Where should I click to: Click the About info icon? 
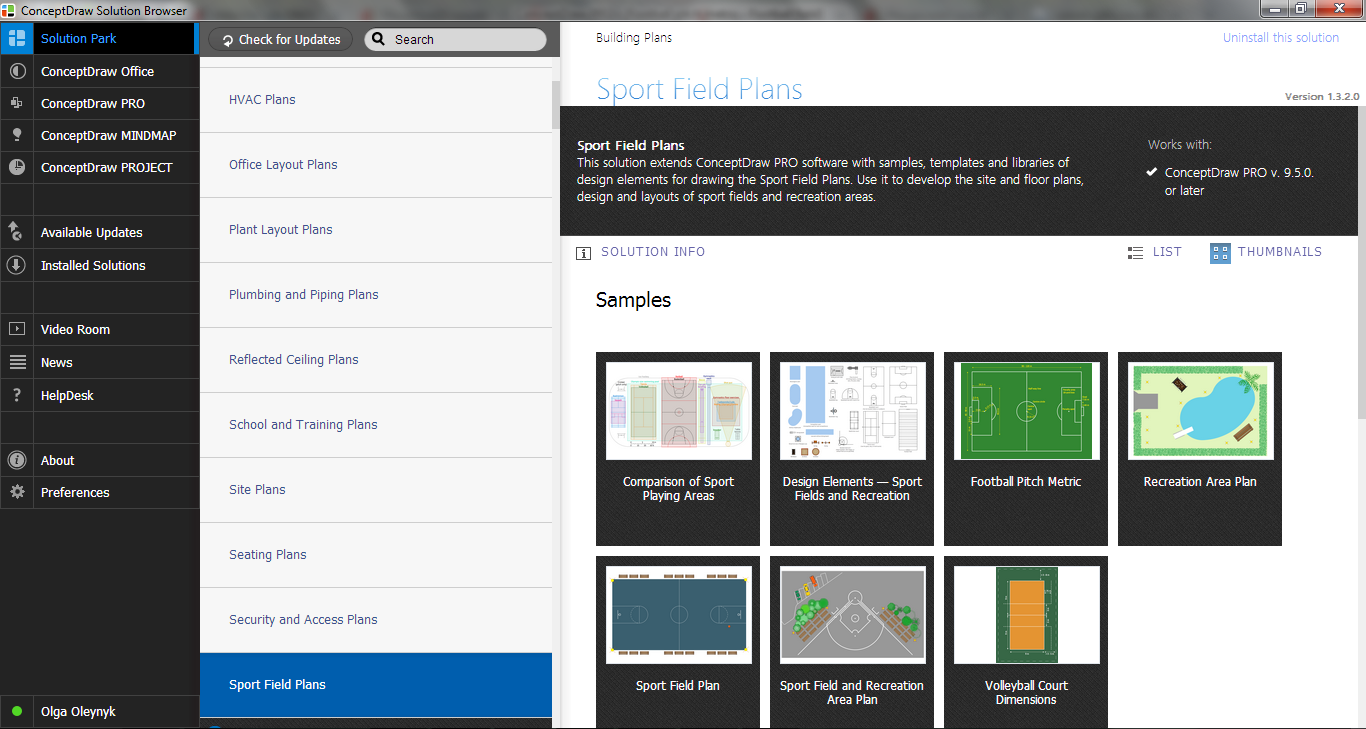point(16,460)
